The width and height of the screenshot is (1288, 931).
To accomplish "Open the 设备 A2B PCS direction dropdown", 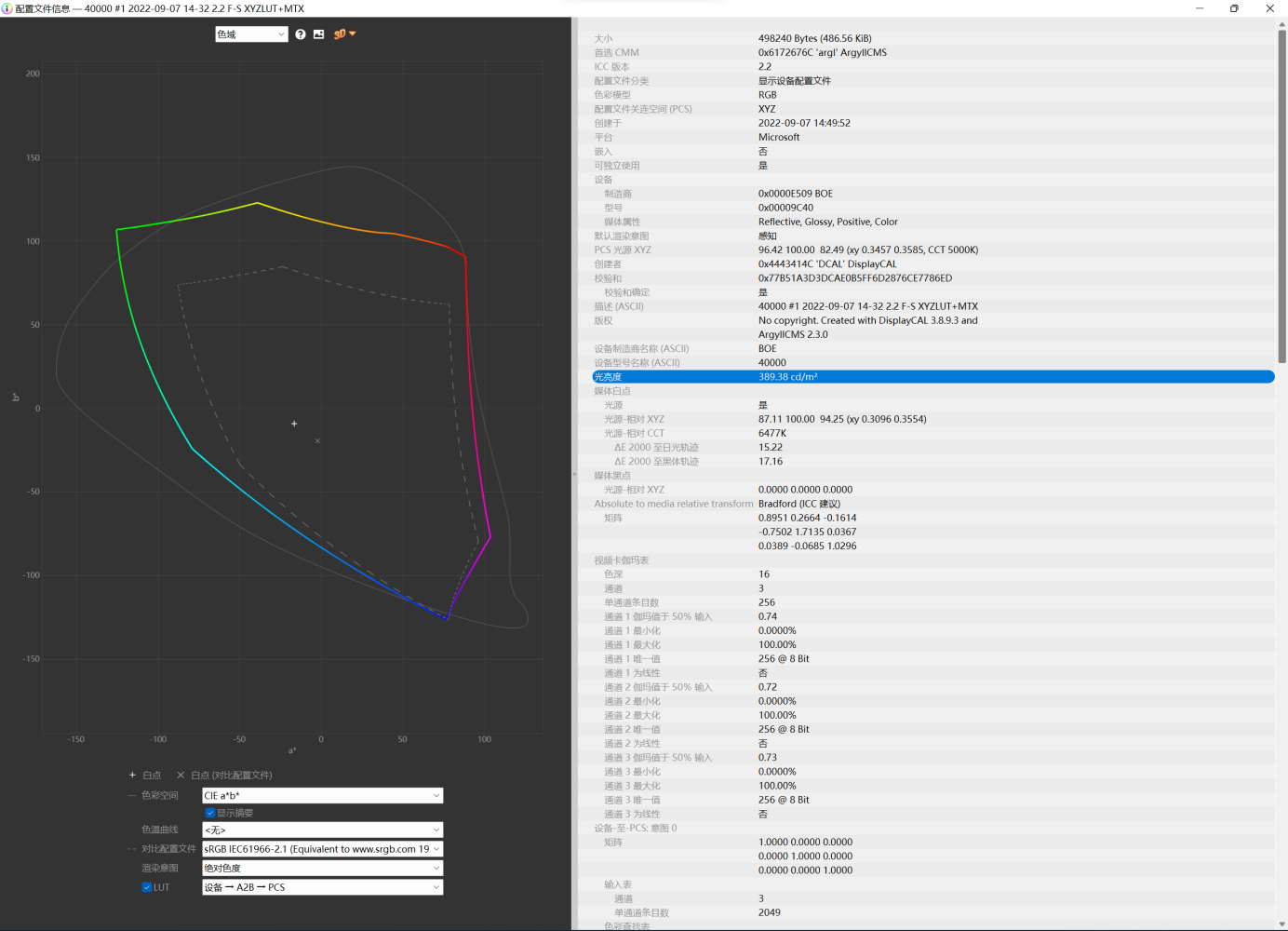I will (x=322, y=888).
